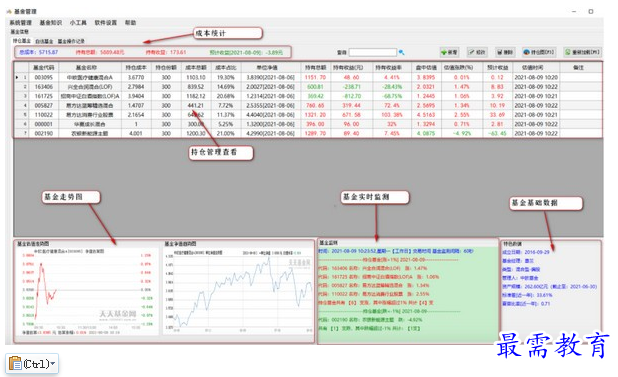Switch to the 基金操作记录 tab
This screenshot has width=618, height=377.
(71, 41)
